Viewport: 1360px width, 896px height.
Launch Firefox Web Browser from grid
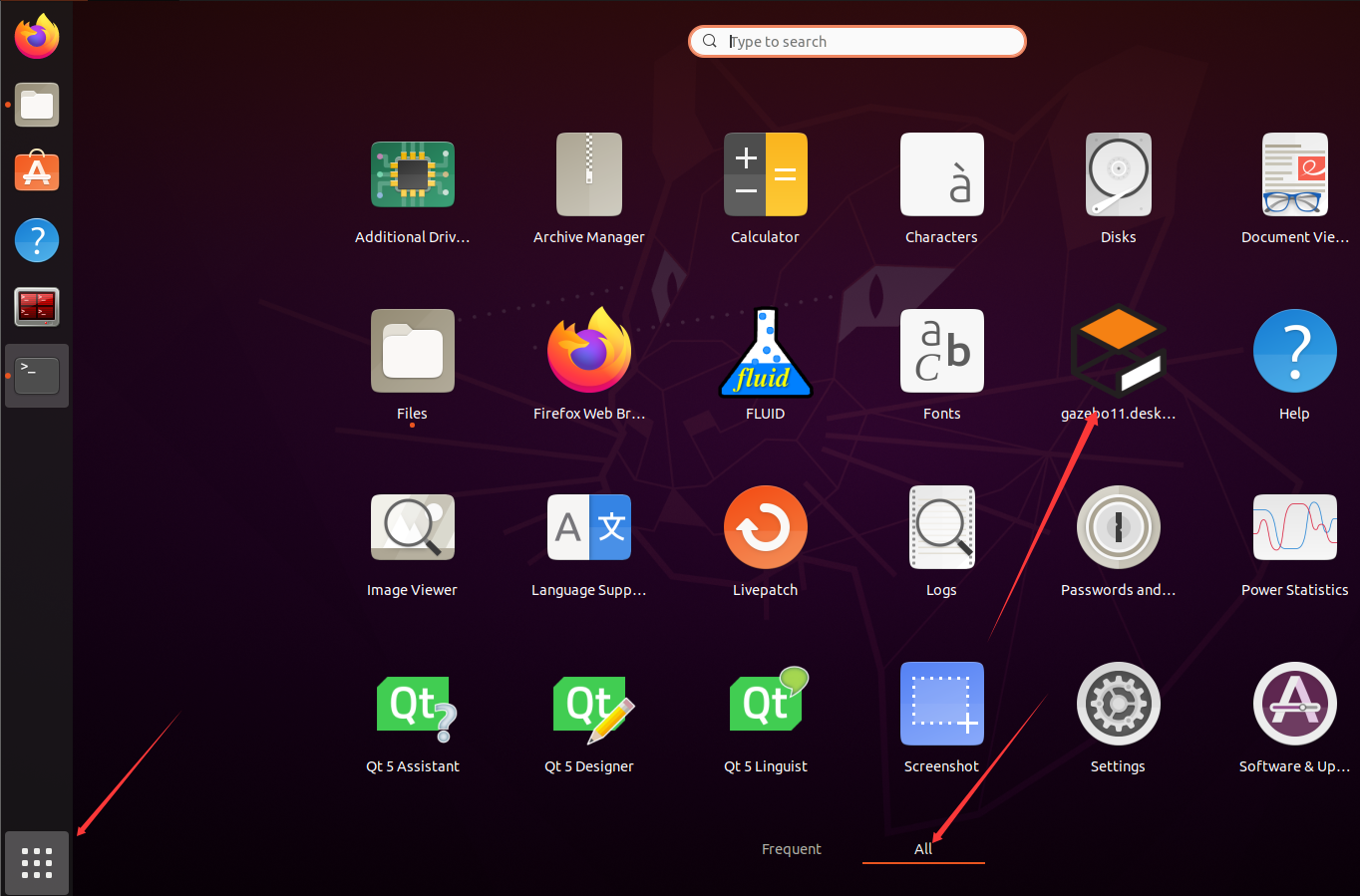[x=589, y=351]
